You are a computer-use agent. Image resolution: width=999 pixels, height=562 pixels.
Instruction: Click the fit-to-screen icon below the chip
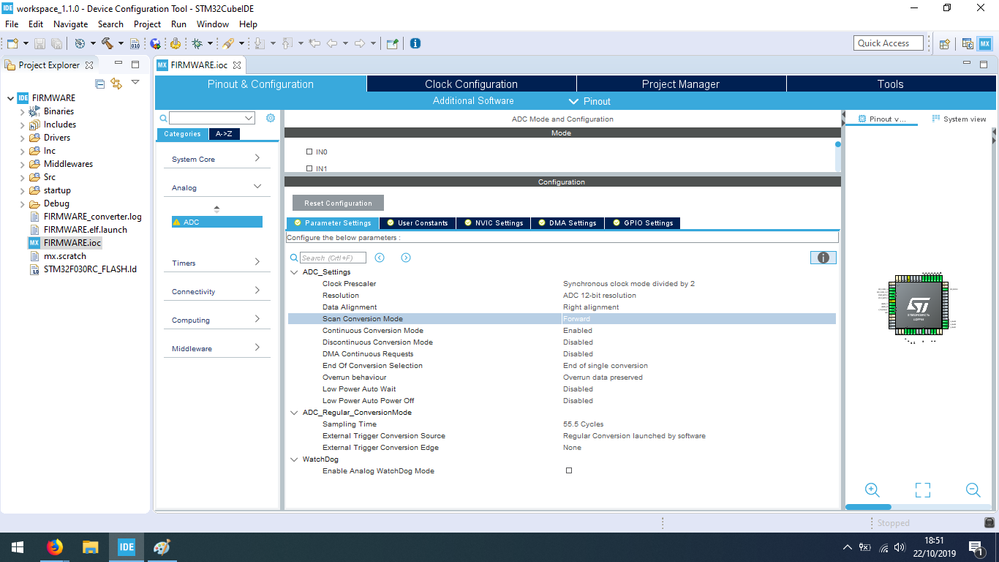click(x=923, y=489)
